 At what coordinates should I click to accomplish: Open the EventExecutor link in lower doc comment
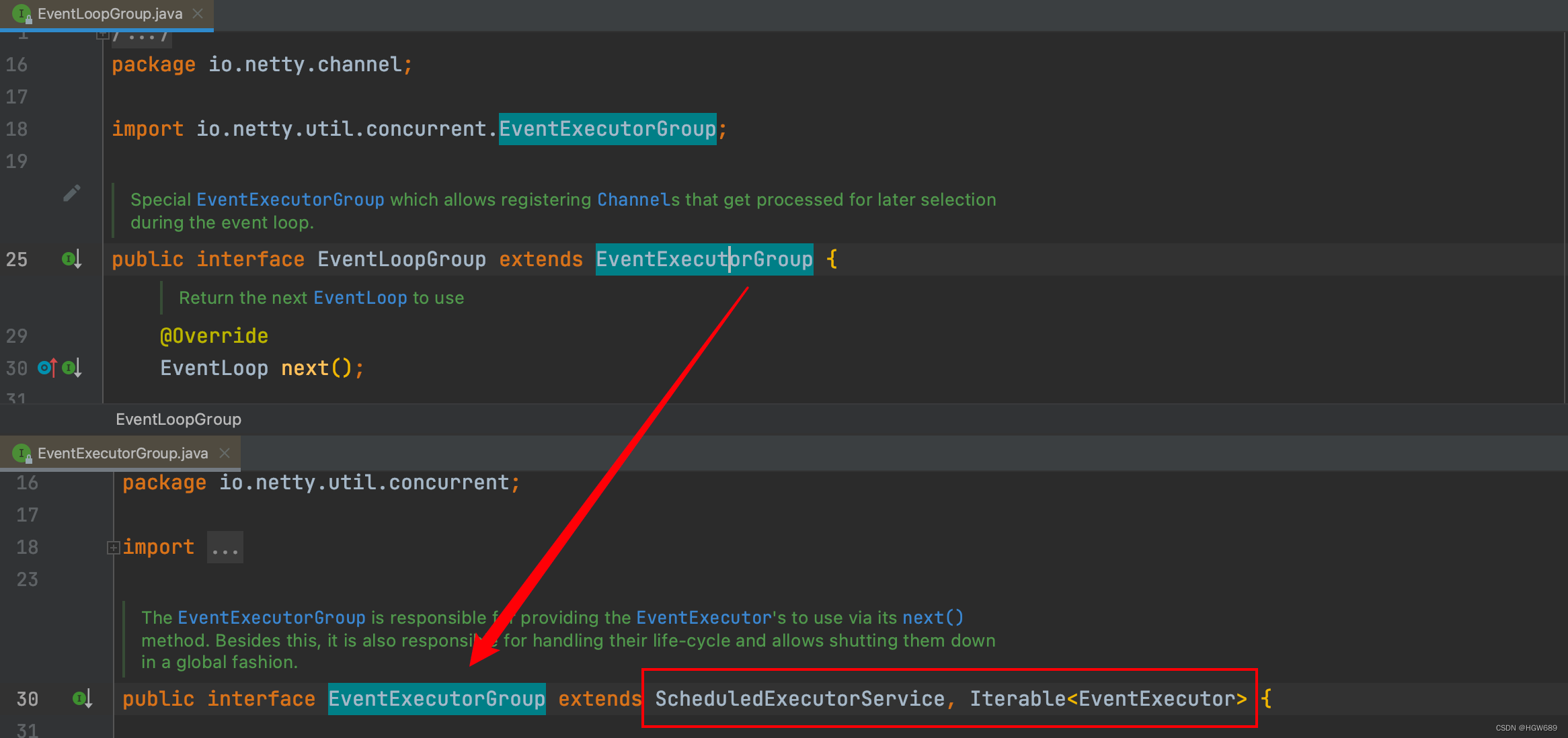tap(704, 618)
